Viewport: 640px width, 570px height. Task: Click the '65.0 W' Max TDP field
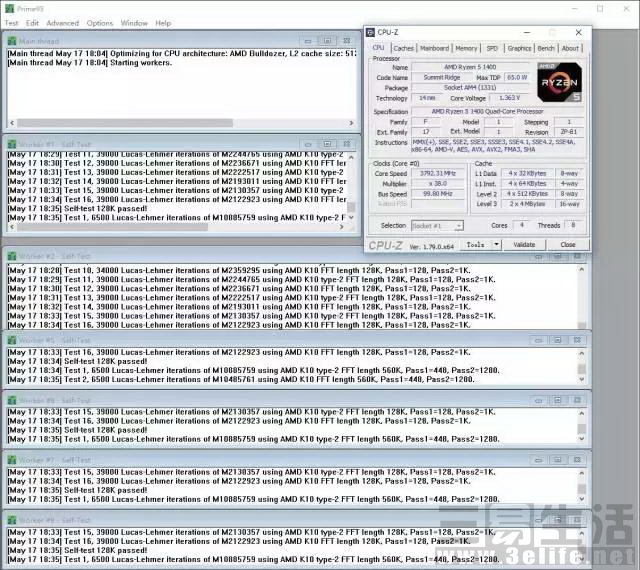pos(517,77)
